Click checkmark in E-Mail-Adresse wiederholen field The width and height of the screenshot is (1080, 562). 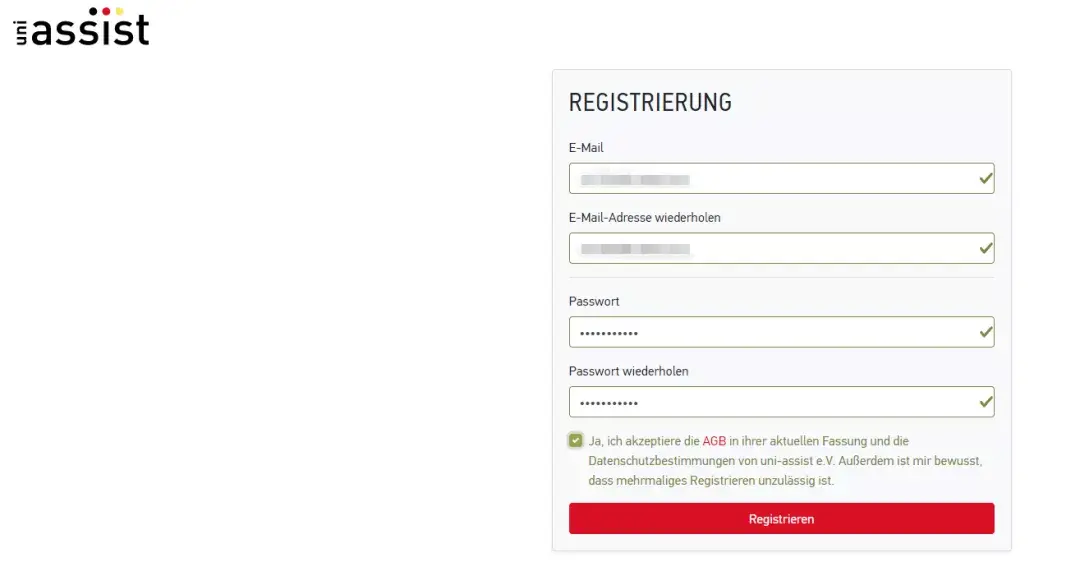[986, 247]
